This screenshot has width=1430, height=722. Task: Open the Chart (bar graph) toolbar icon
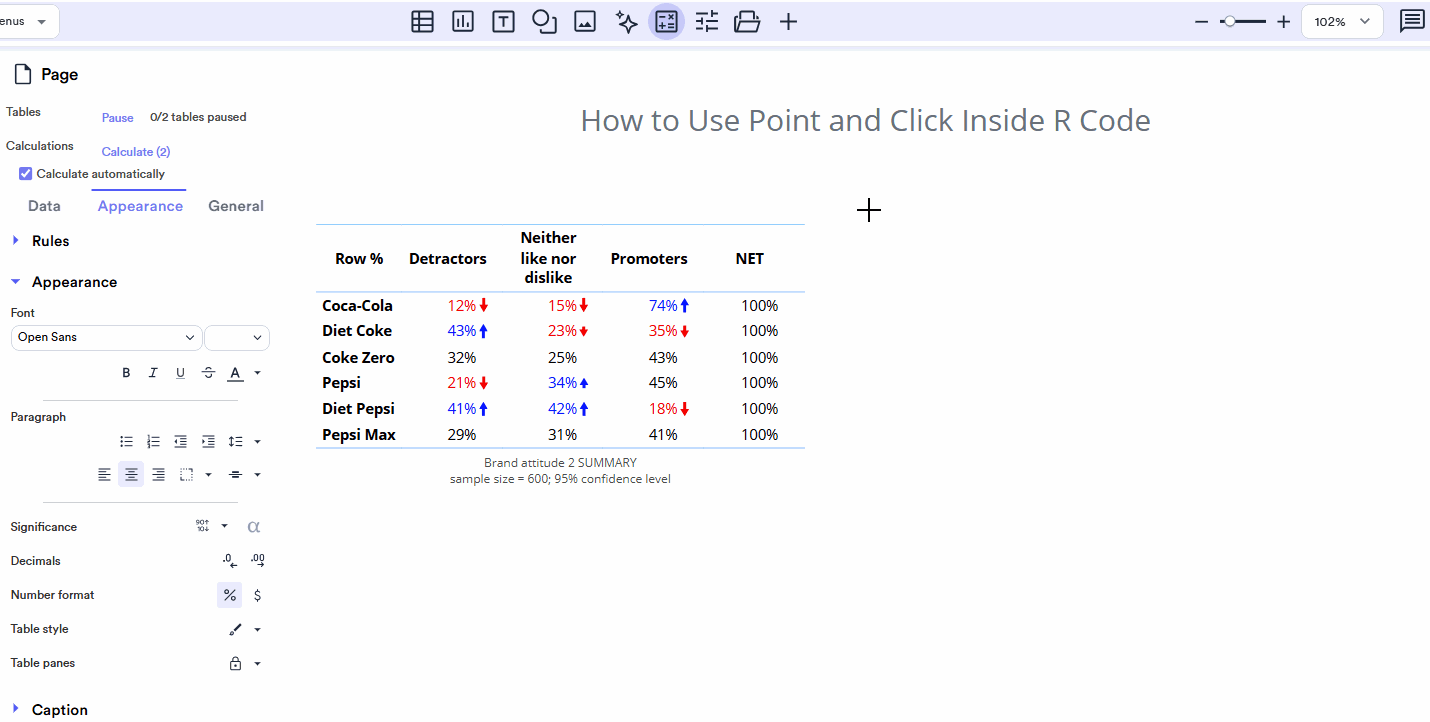pyautogui.click(x=463, y=21)
